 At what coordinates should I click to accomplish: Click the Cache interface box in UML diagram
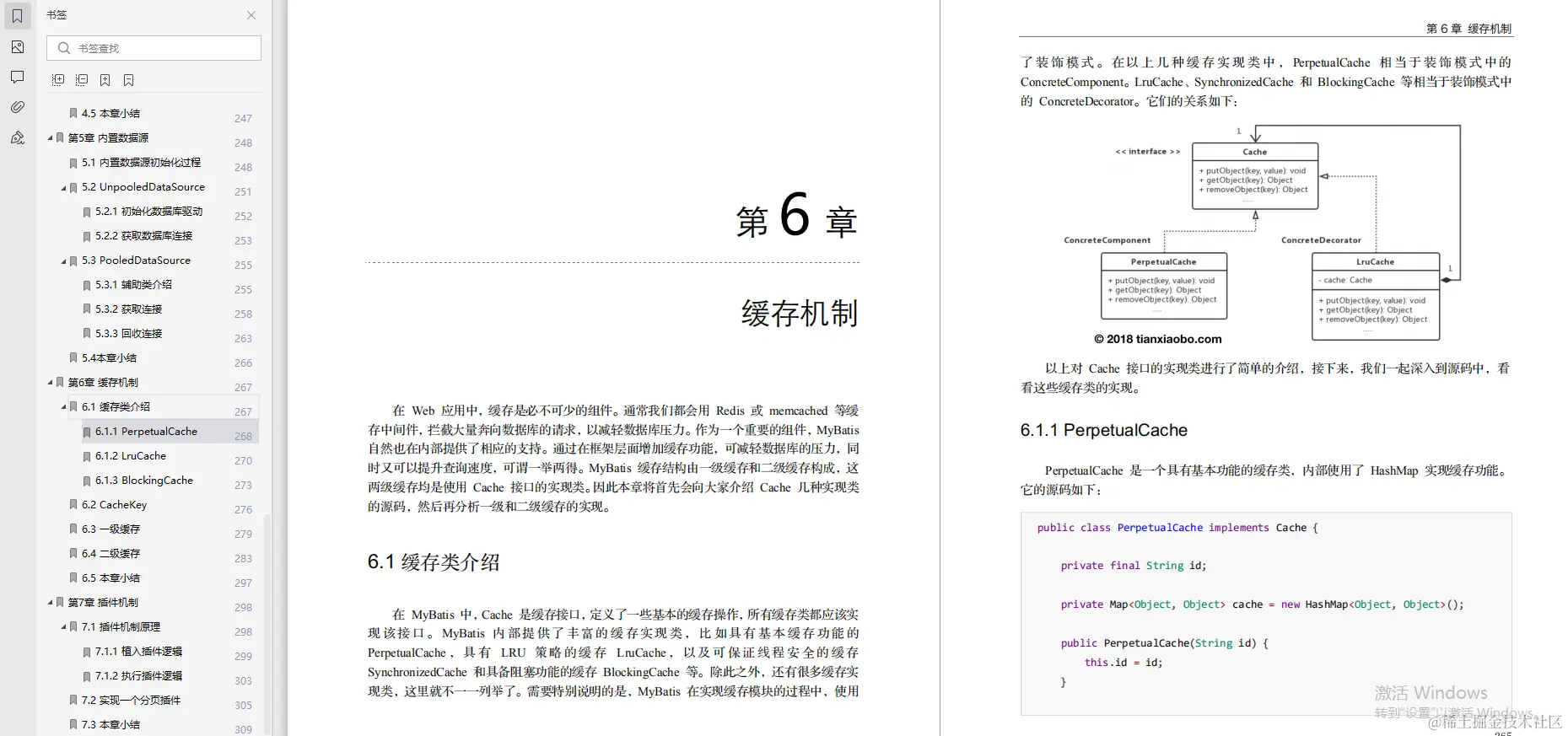click(1255, 176)
